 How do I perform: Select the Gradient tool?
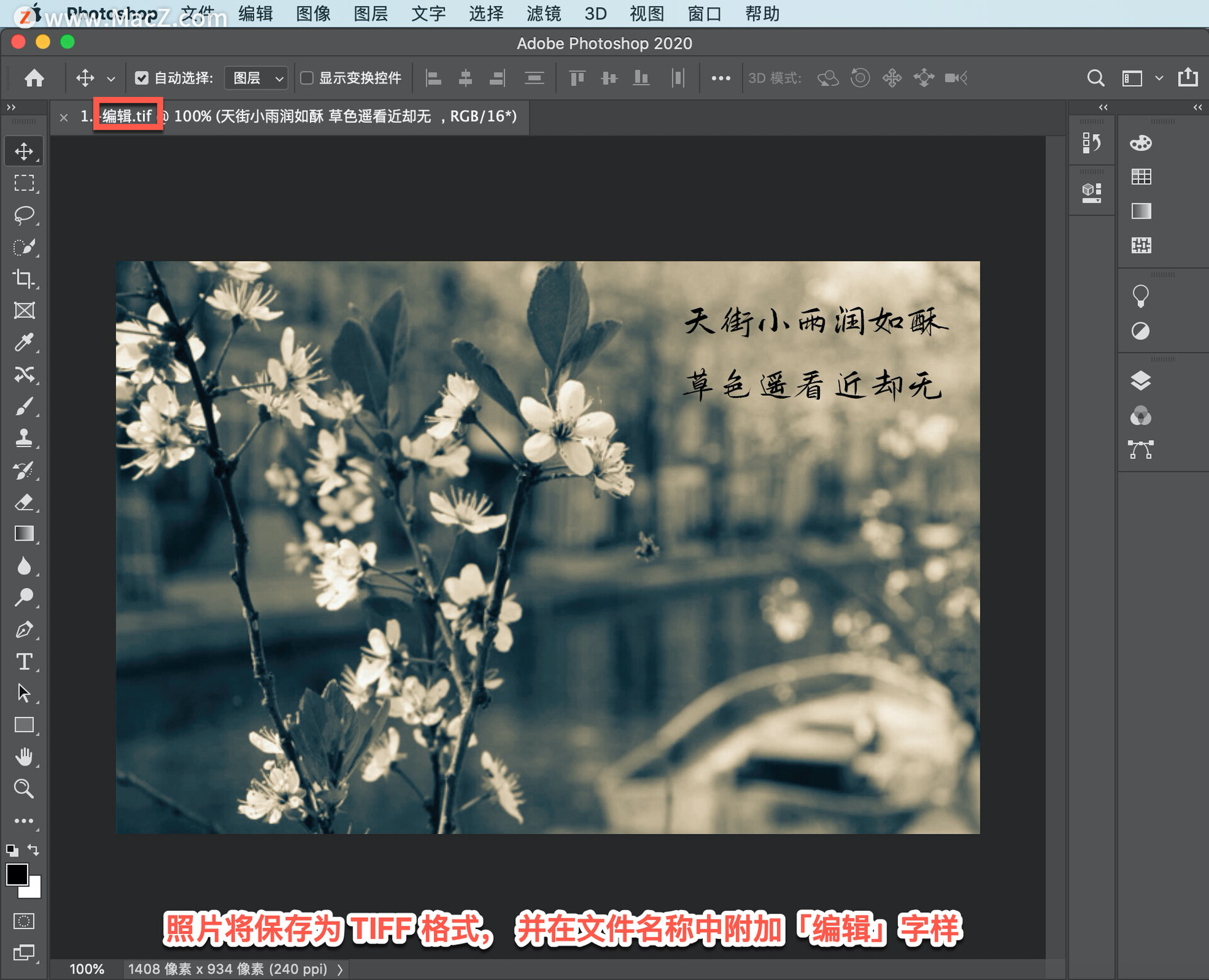24,534
